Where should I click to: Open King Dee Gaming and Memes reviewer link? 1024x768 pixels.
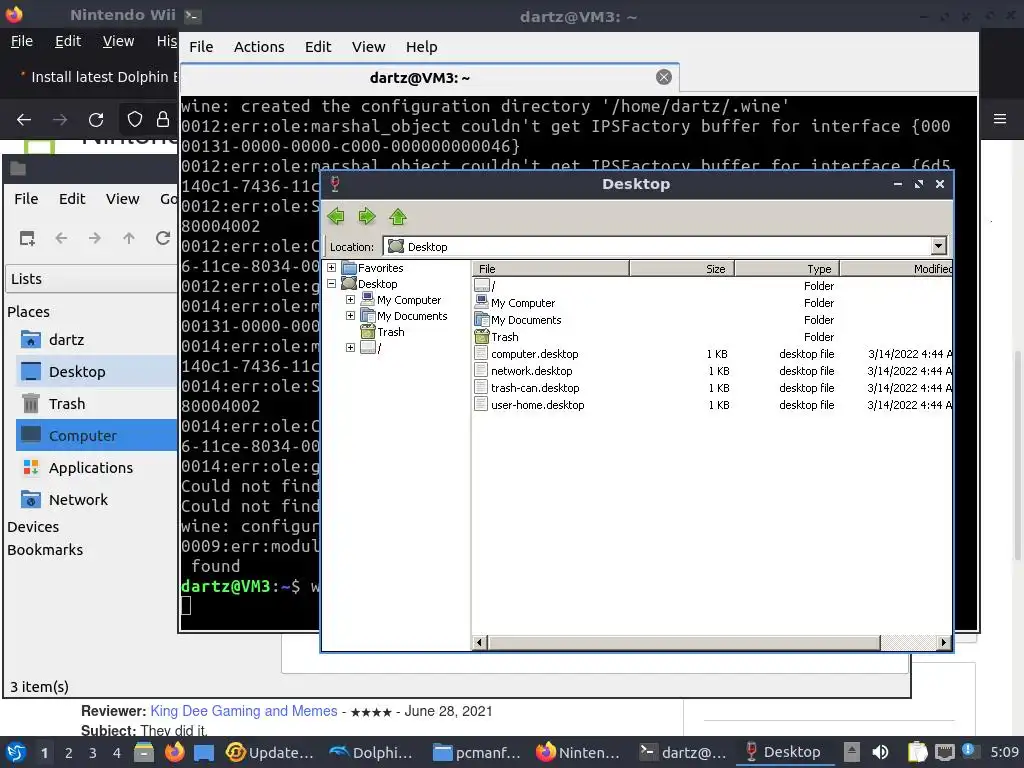pyautogui.click(x=244, y=711)
